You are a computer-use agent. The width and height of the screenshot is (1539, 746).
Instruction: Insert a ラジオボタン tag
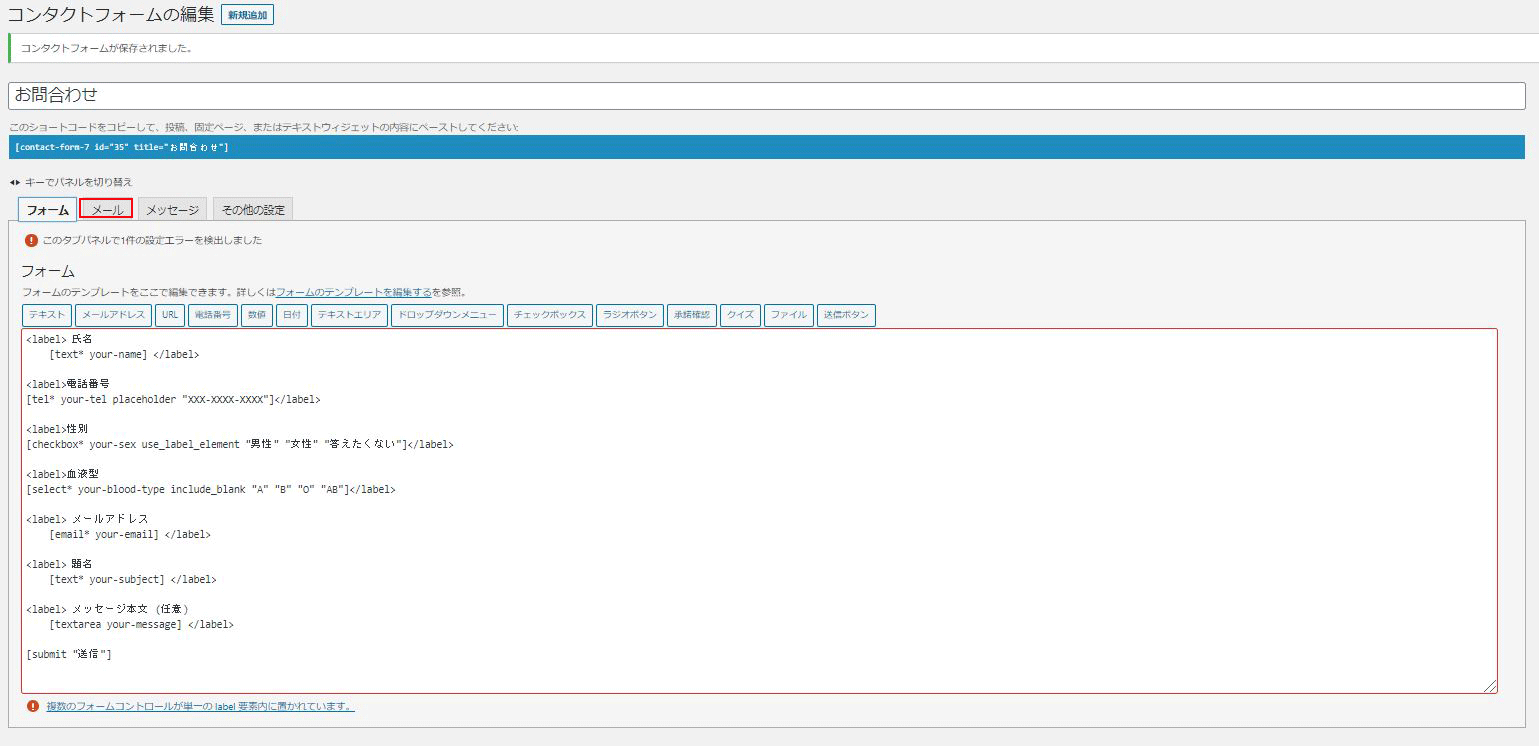(630, 315)
